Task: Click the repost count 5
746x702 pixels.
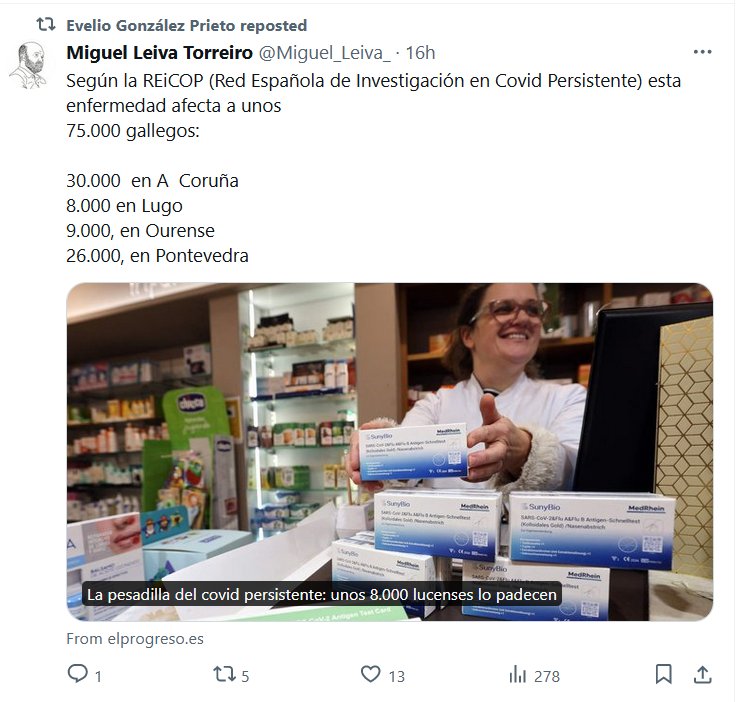Action: (x=245, y=676)
